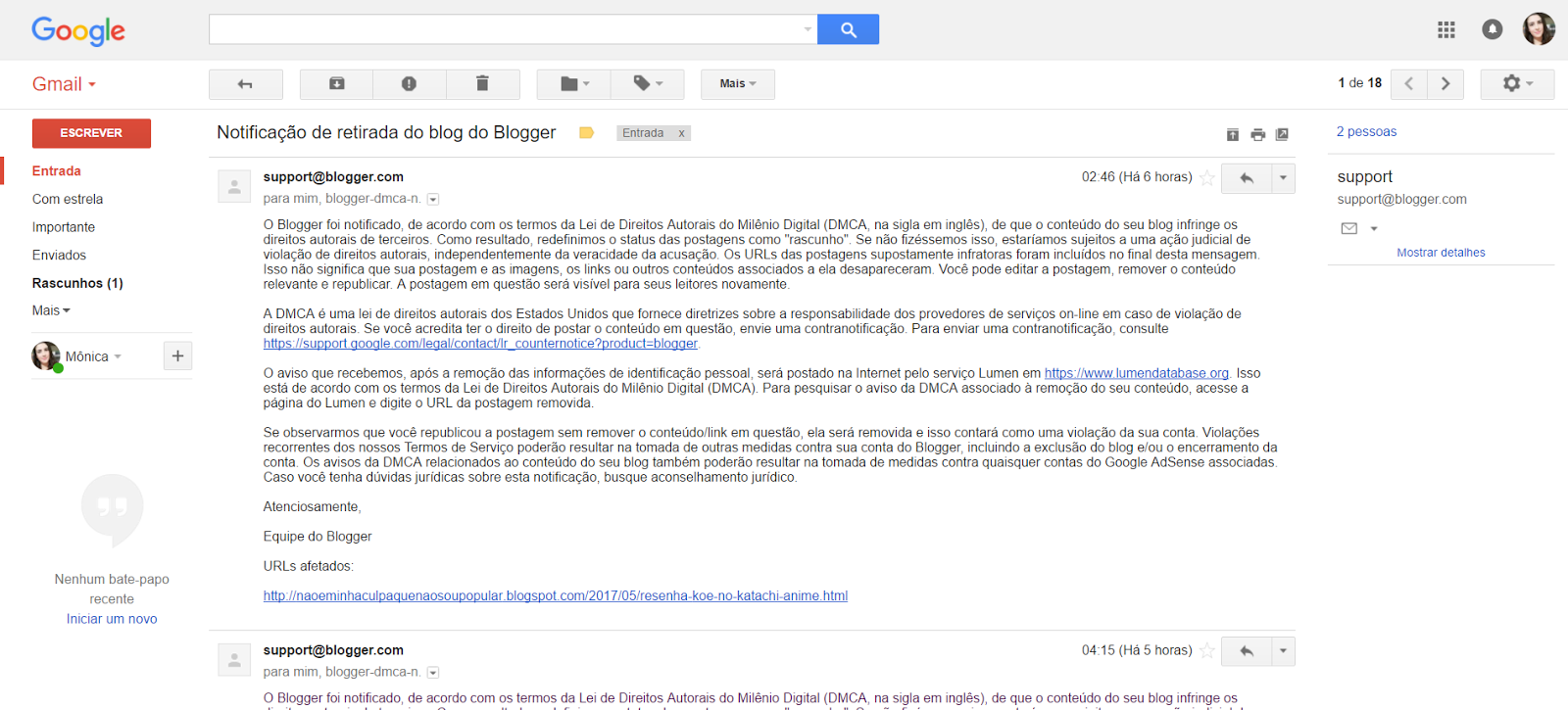Image resolution: width=1568 pixels, height=710 pixels.
Task: Click into the search input field
Action: [x=505, y=29]
